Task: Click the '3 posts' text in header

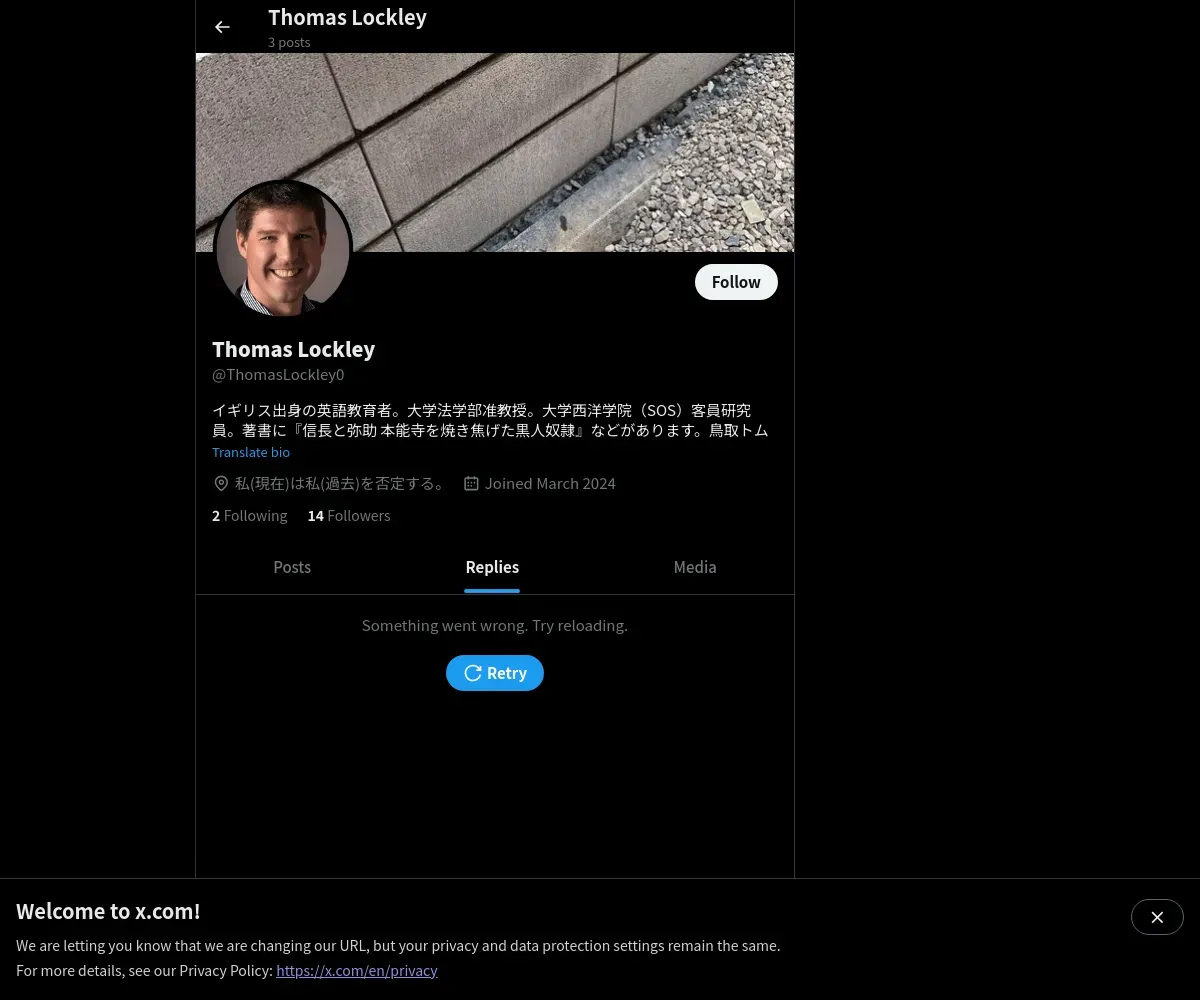Action: coord(289,42)
